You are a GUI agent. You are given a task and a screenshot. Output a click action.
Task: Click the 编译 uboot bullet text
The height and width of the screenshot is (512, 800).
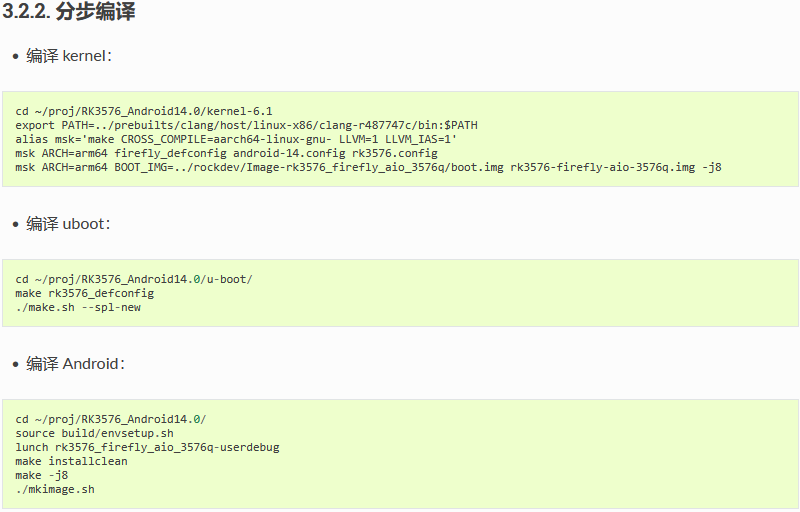click(x=68, y=223)
